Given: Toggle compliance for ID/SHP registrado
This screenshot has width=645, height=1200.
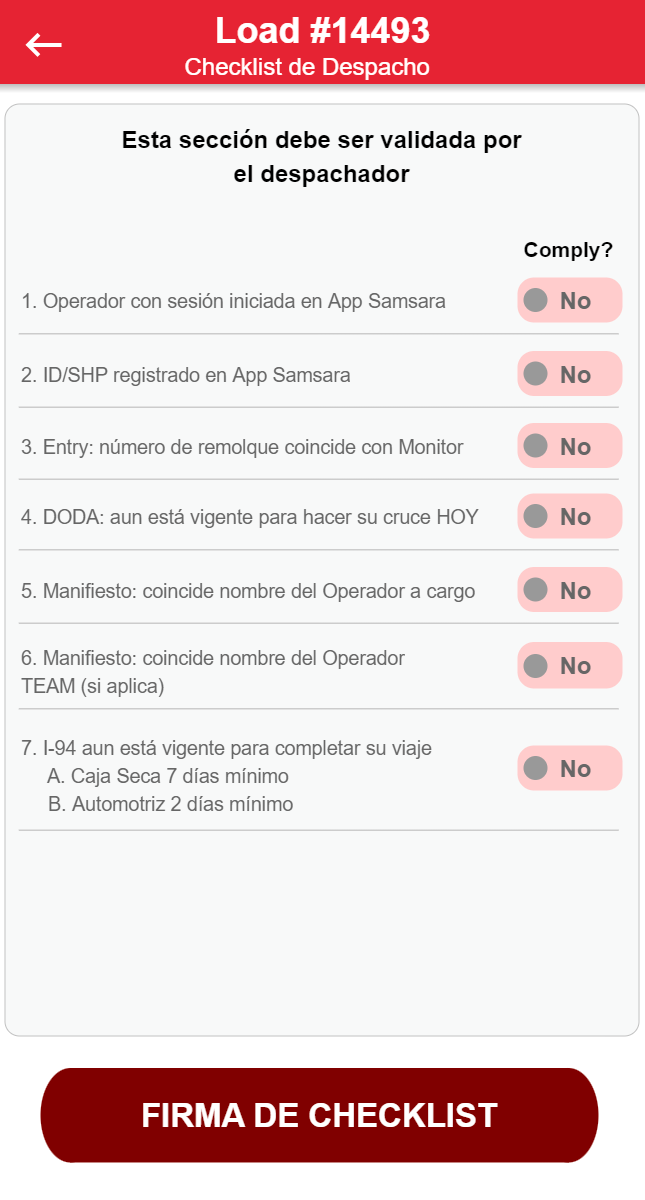Looking at the screenshot, I should click(569, 374).
